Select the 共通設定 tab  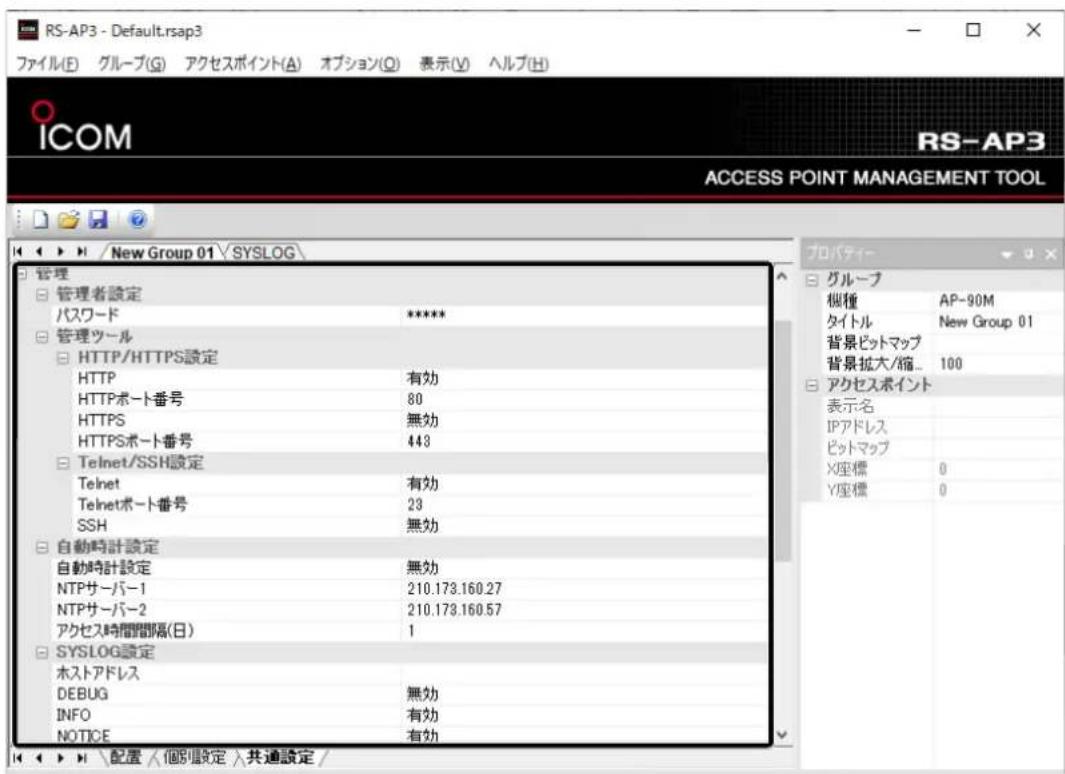tap(281, 757)
